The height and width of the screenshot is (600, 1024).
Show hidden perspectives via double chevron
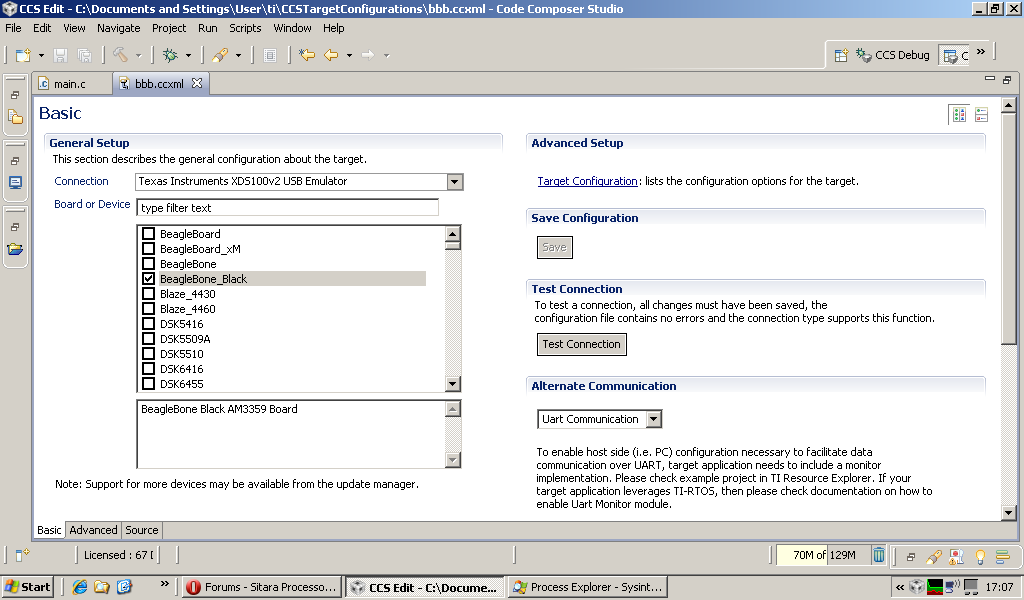click(981, 52)
